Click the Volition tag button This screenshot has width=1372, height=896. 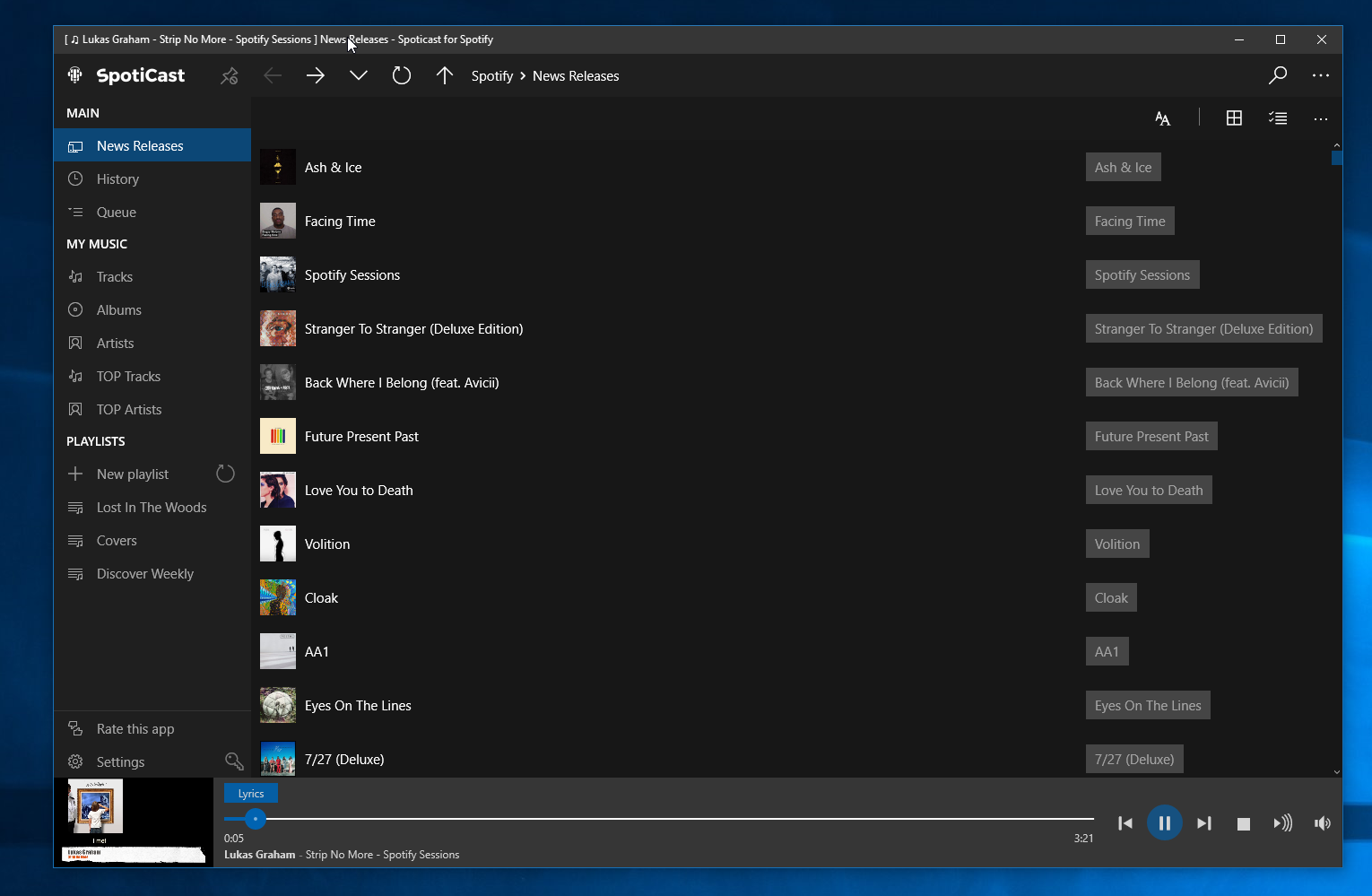tap(1117, 544)
